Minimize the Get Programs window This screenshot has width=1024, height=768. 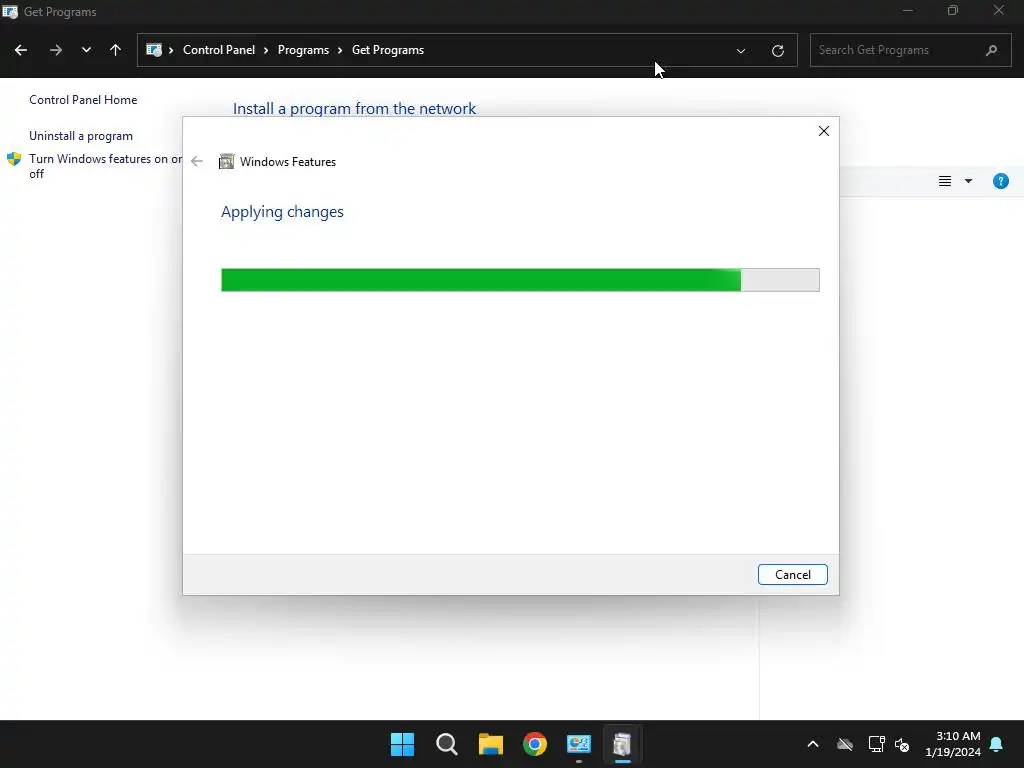pyautogui.click(x=908, y=10)
